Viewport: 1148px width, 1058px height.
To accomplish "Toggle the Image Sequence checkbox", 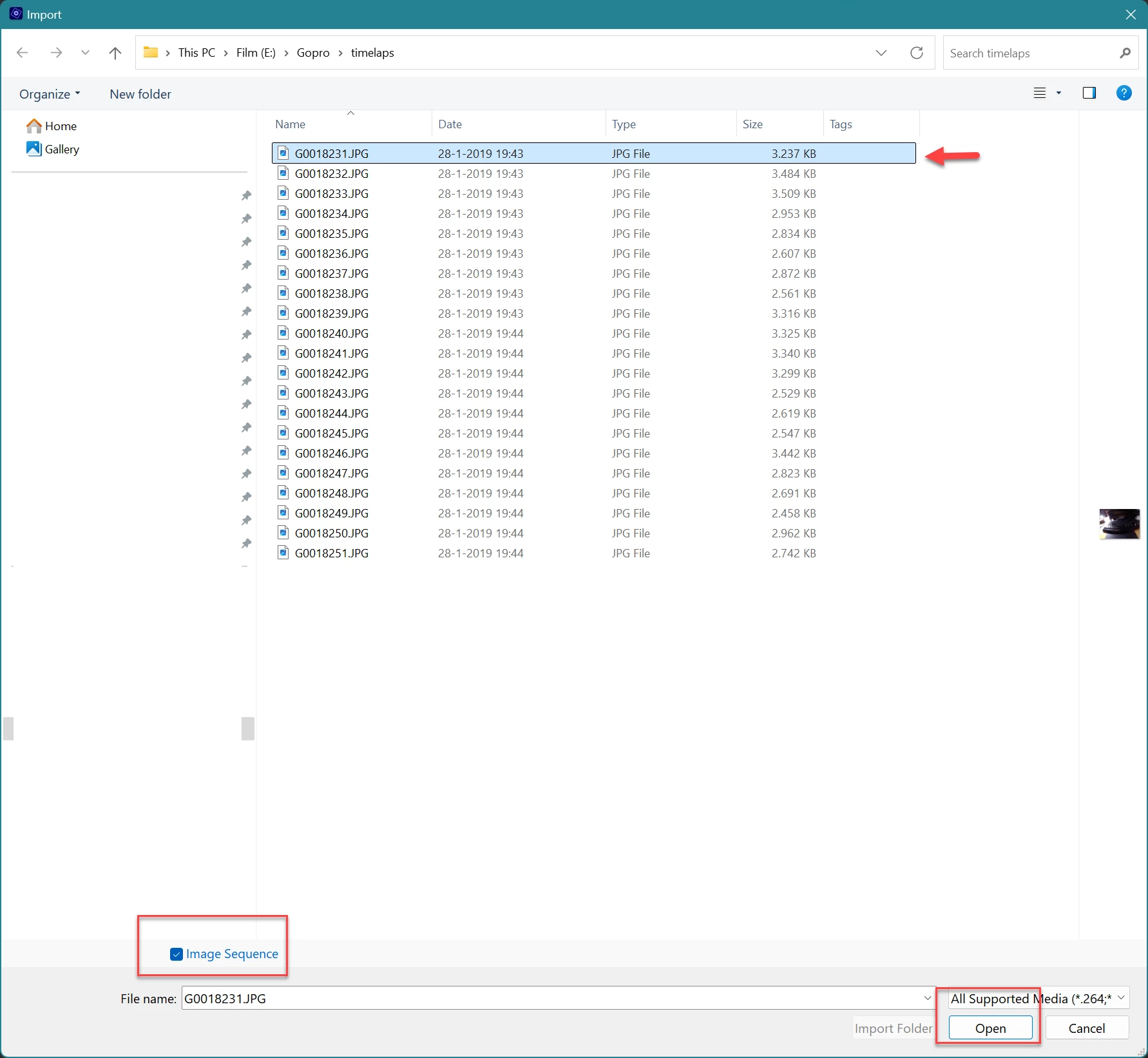I will 176,954.
